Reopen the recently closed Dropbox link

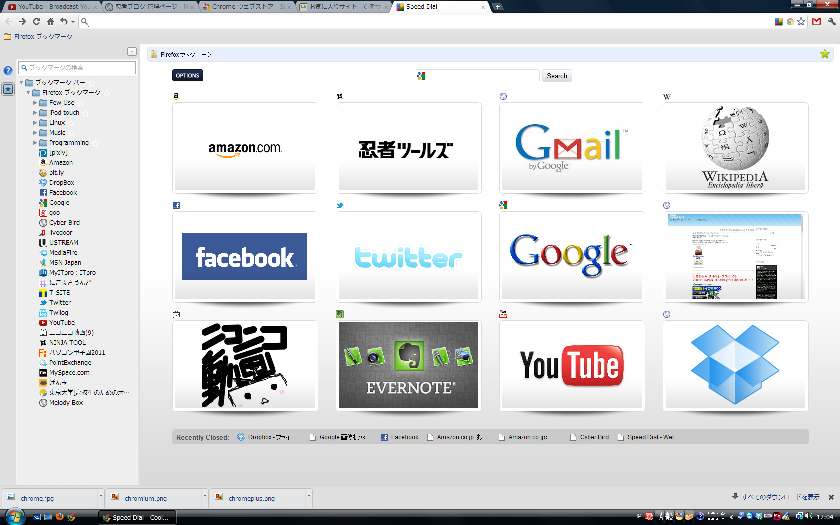click(x=264, y=437)
